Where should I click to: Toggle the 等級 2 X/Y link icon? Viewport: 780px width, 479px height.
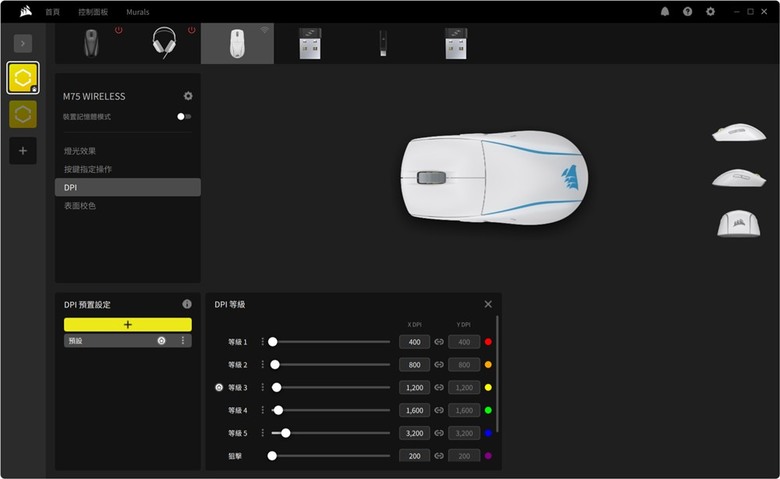click(439, 365)
